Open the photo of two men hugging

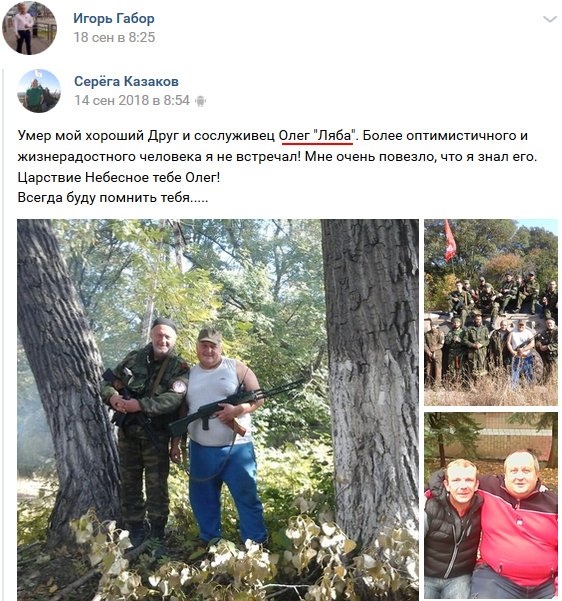point(491,506)
